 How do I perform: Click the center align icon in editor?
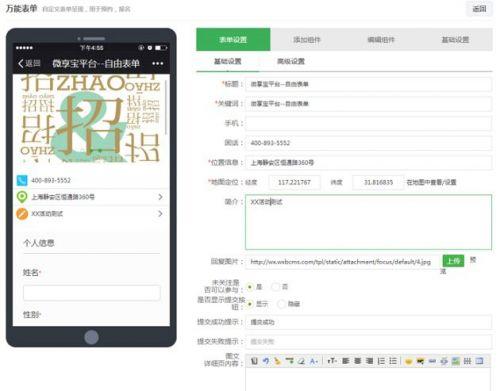[x=358, y=361]
